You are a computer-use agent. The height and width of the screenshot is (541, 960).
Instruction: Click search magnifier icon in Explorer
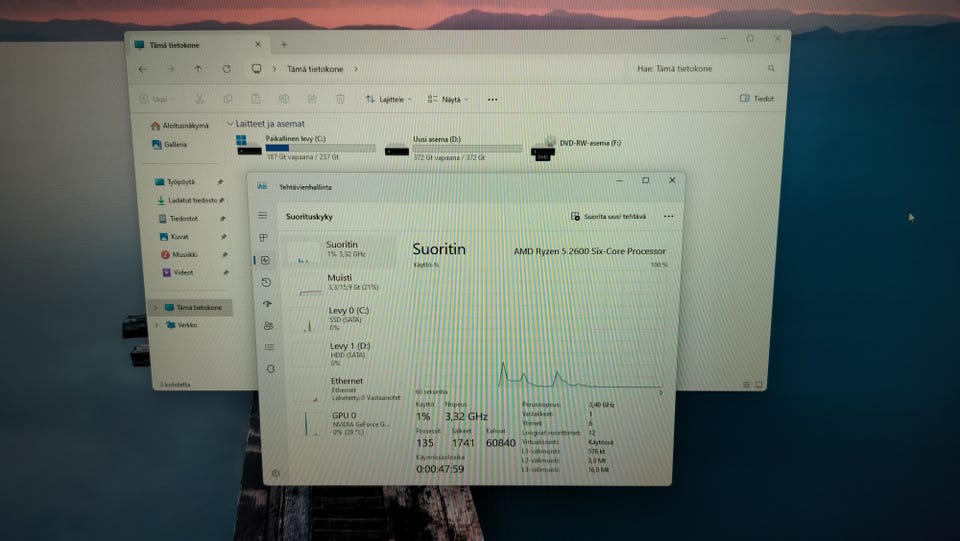[x=771, y=69]
